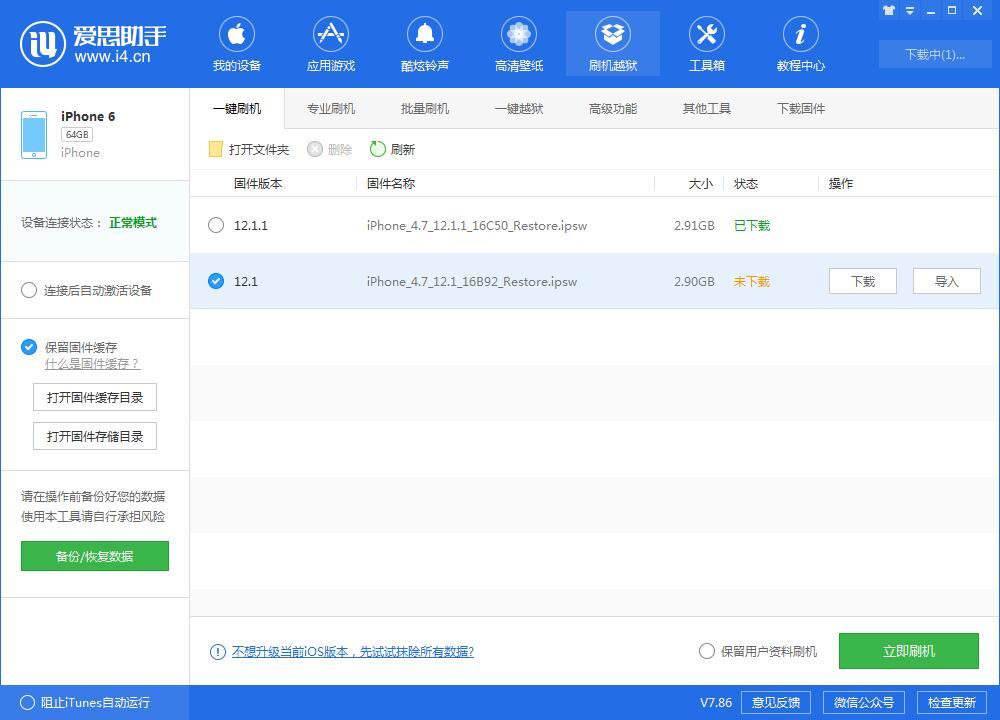Image resolution: width=1000 pixels, height=720 pixels.
Task: Switch to 批量刷机 tab
Action: coord(425,108)
